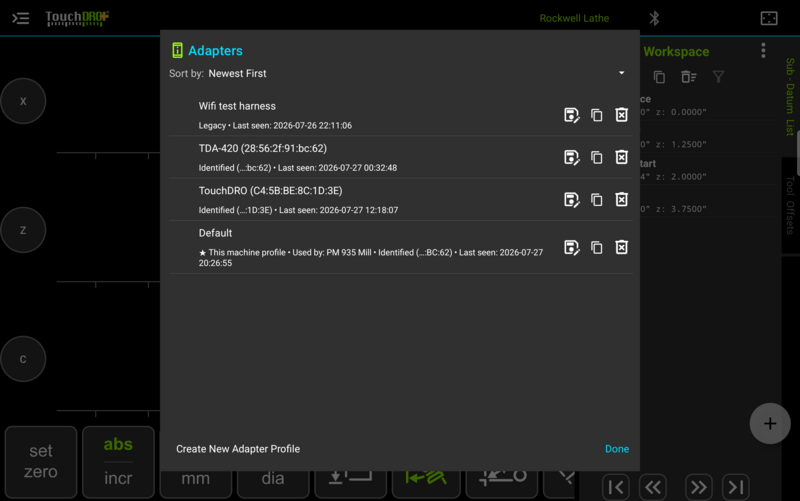Toggle abs/incr mode

[118, 462]
